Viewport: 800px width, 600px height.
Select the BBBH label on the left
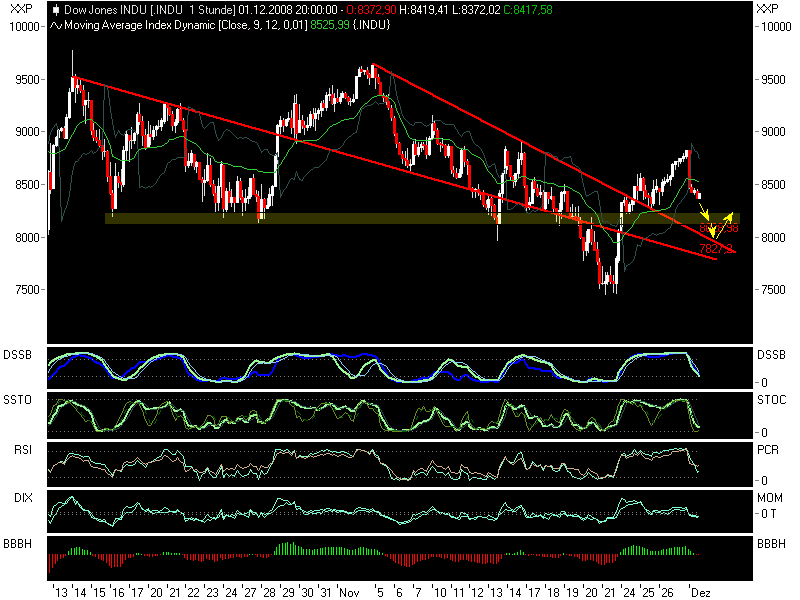[17, 544]
